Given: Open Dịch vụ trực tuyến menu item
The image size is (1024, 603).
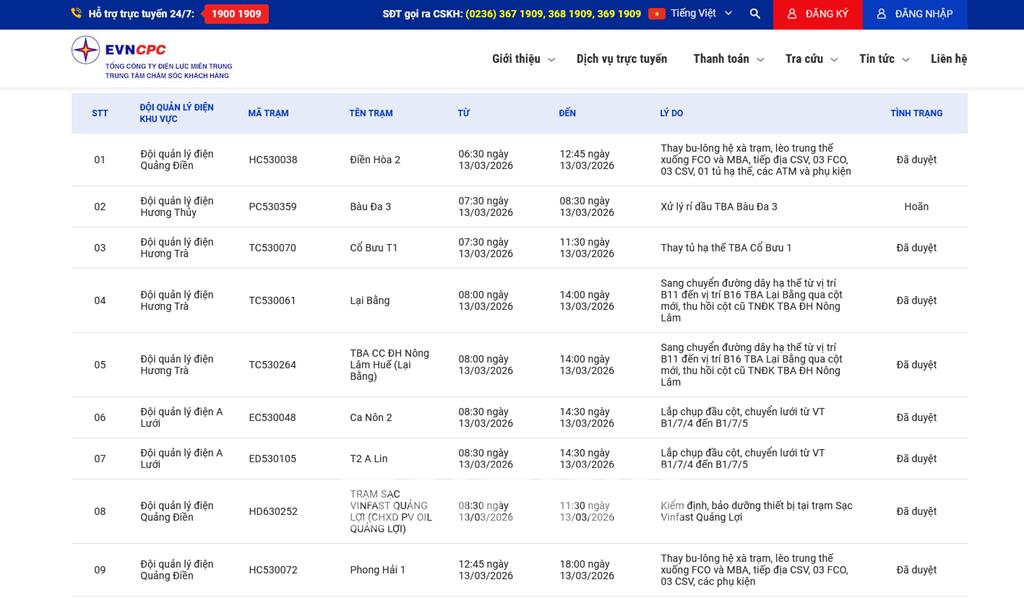Looking at the screenshot, I should point(621,59).
